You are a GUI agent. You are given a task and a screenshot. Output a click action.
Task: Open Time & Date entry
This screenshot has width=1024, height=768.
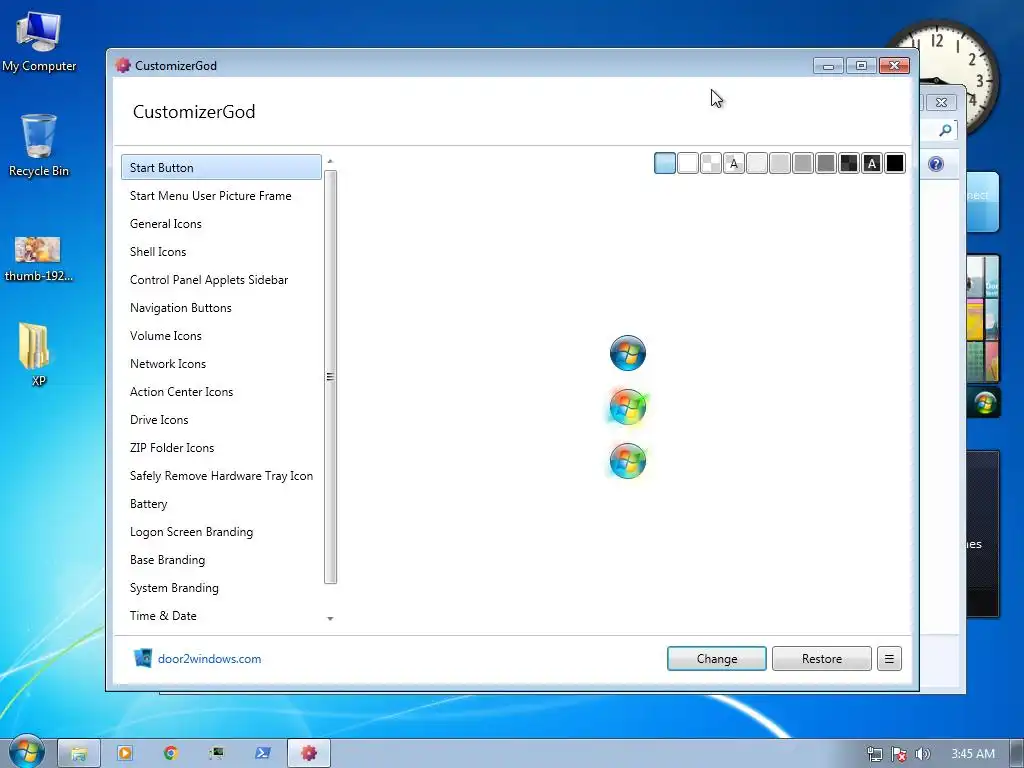[x=221, y=616]
